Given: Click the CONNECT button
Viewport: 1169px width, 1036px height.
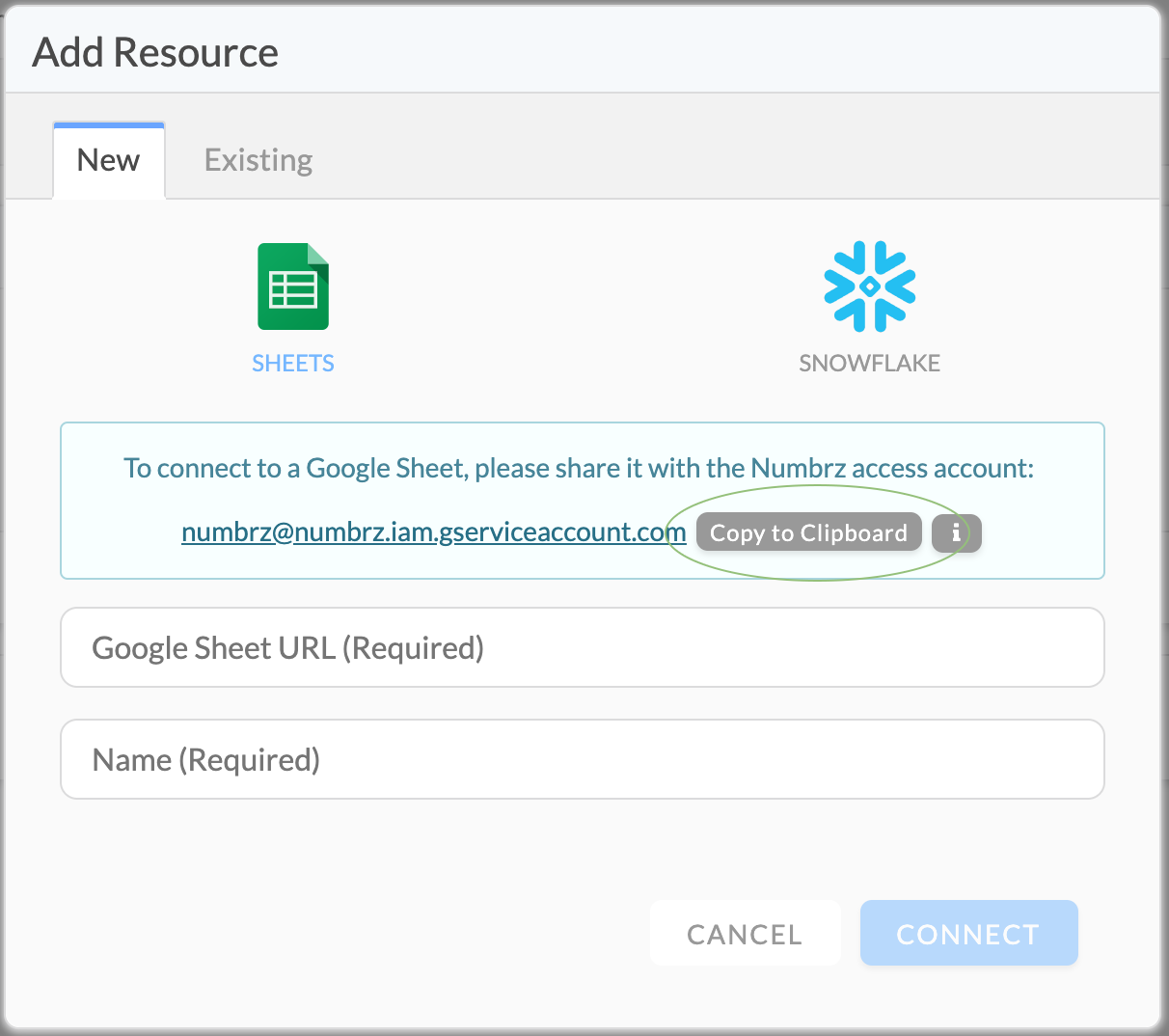Looking at the screenshot, I should pyautogui.click(x=968, y=934).
